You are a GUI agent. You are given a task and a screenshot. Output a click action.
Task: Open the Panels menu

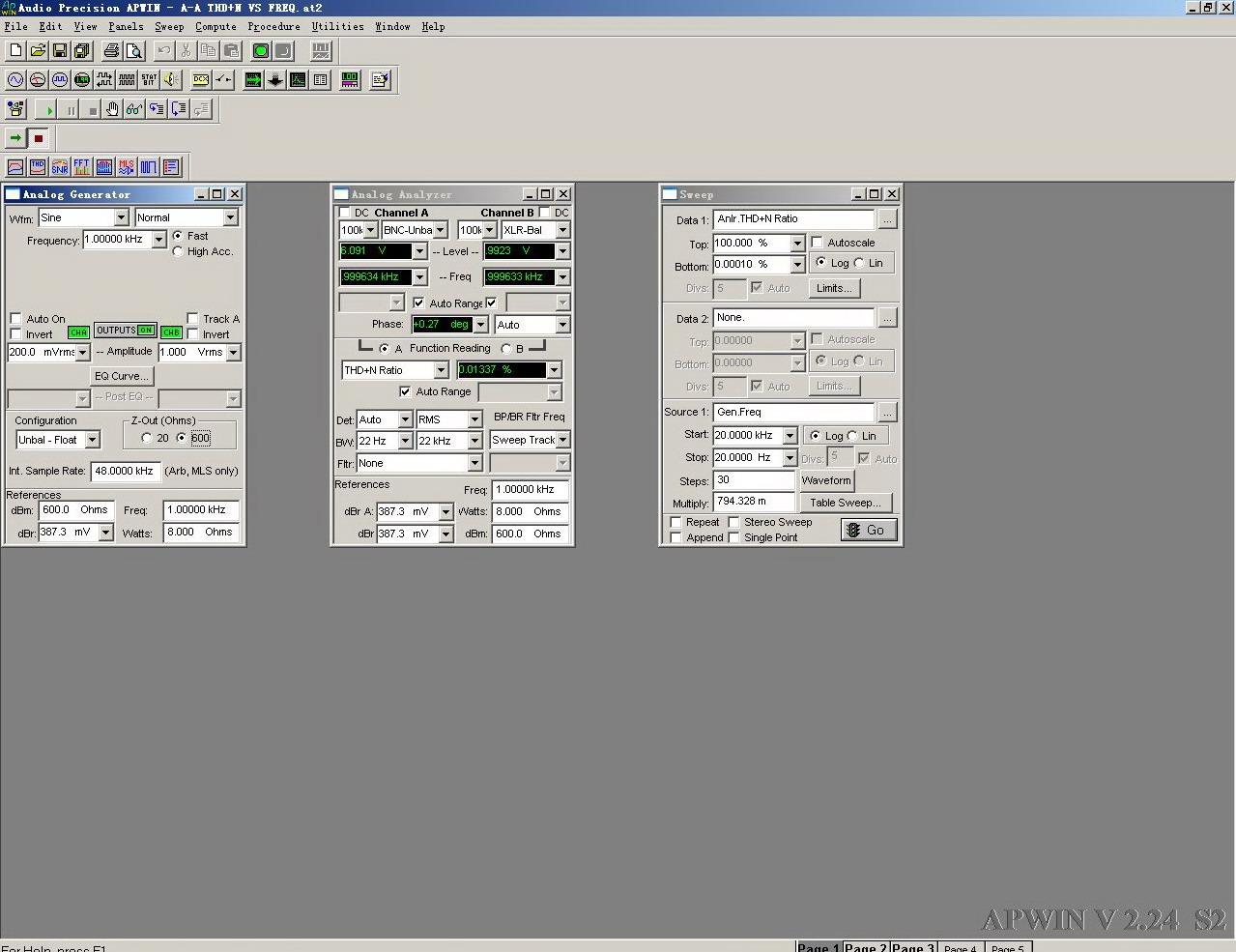pyautogui.click(x=126, y=27)
